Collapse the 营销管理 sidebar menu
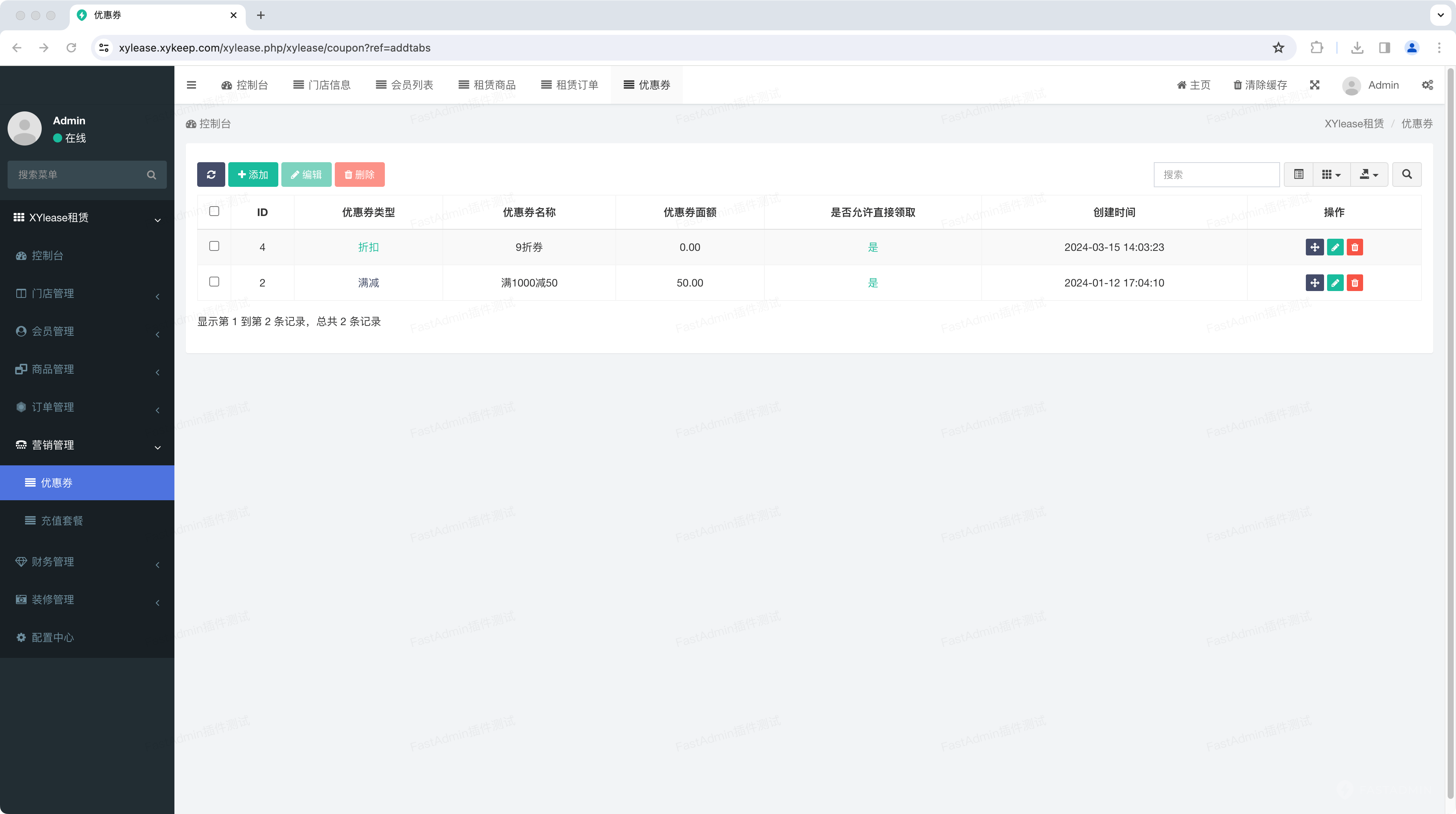Image resolution: width=1456 pixels, height=814 pixels. (87, 445)
